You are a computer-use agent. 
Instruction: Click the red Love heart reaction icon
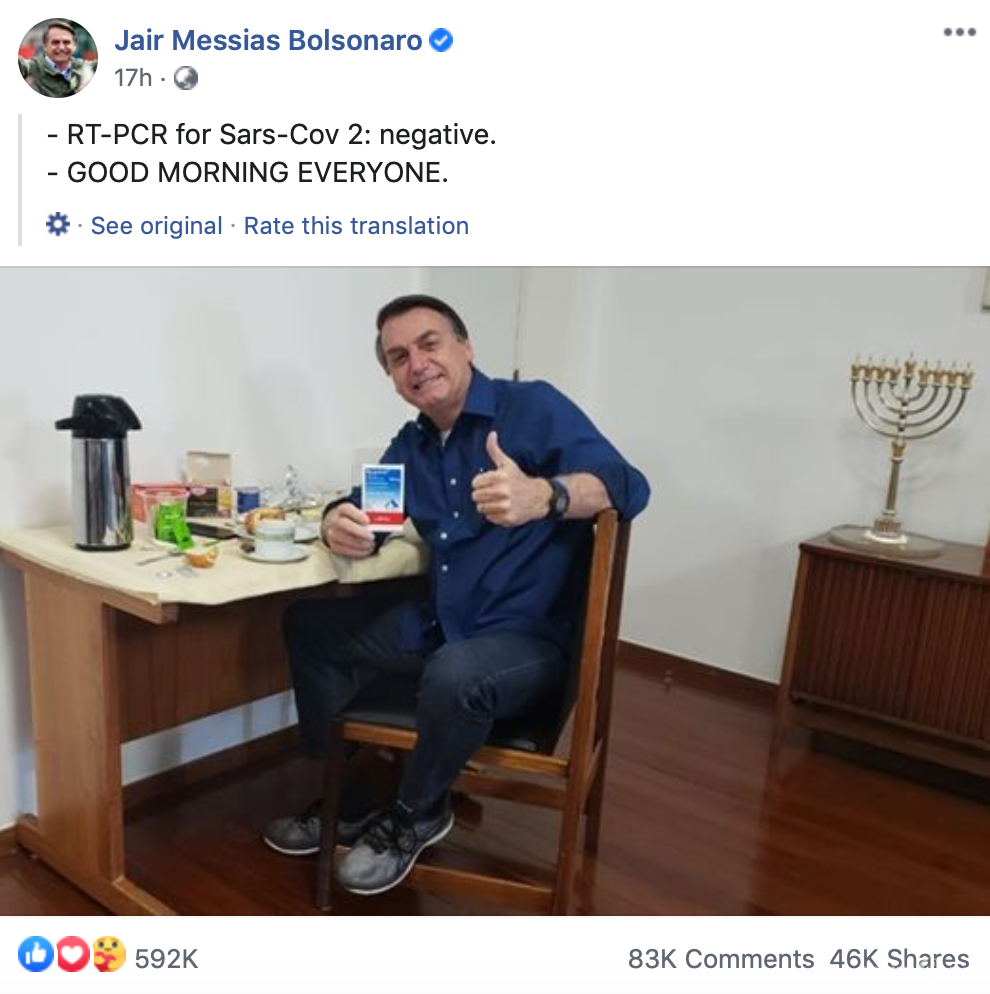(x=72, y=954)
